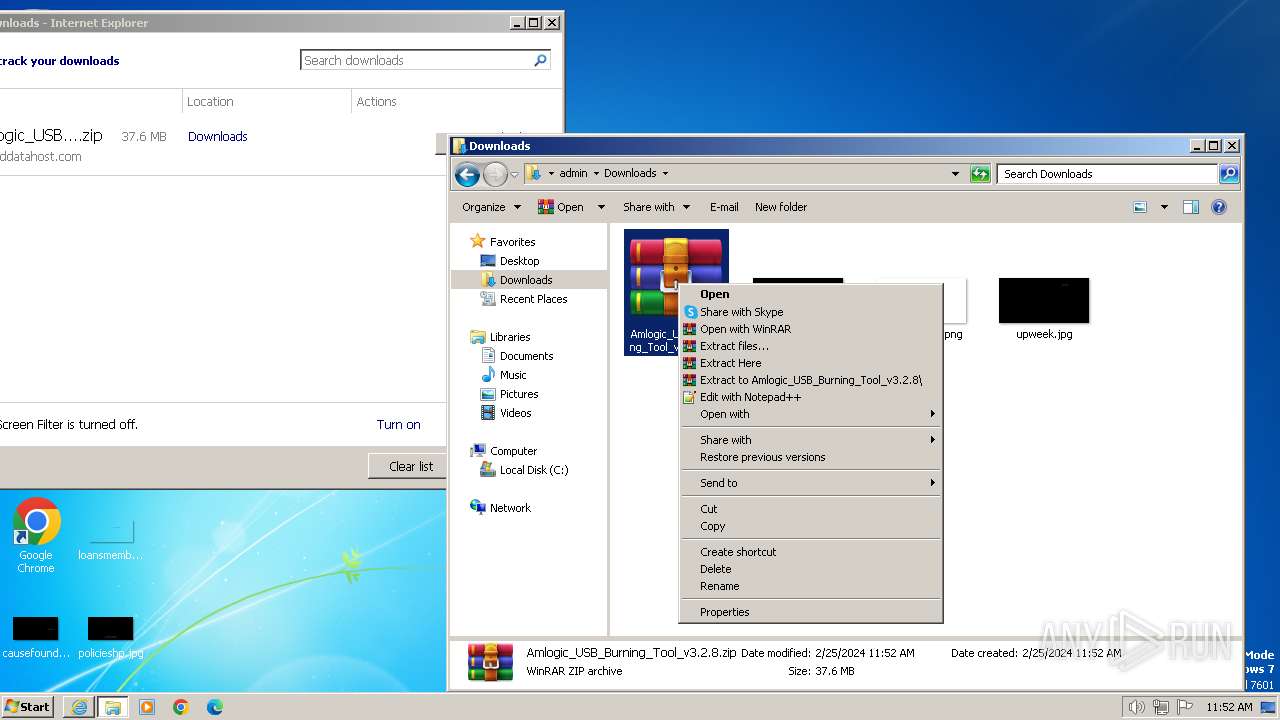Click the Explorer Forward navigation button

coord(495,174)
